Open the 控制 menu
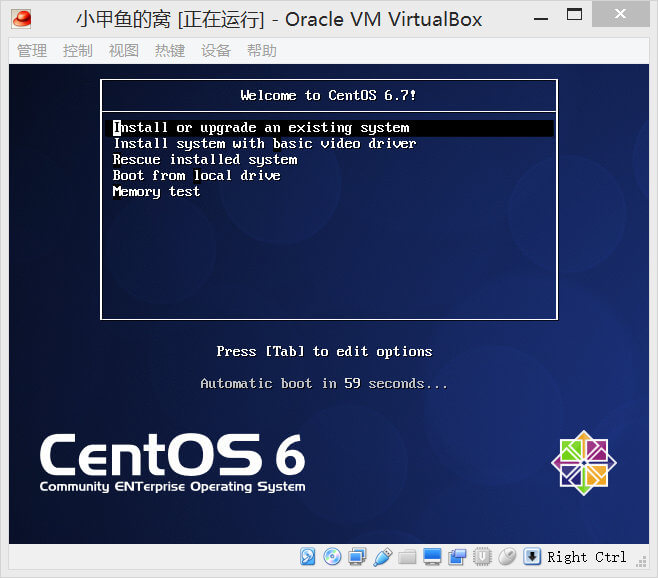This screenshot has width=658, height=578. 77,51
